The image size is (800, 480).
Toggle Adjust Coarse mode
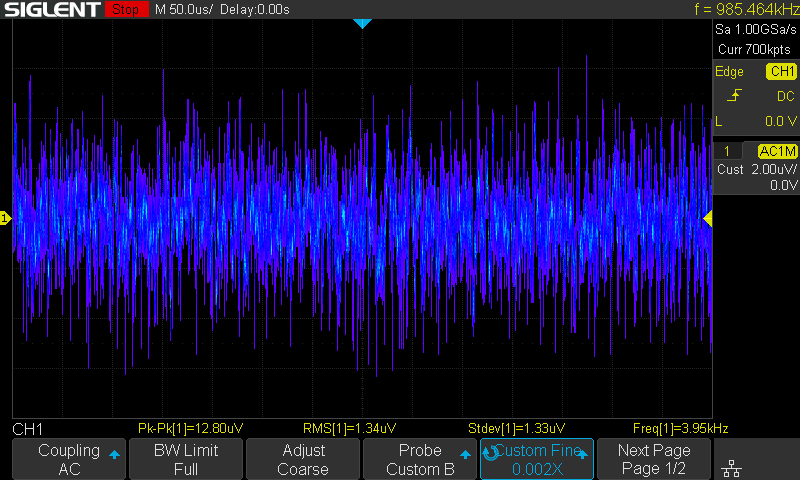point(302,459)
